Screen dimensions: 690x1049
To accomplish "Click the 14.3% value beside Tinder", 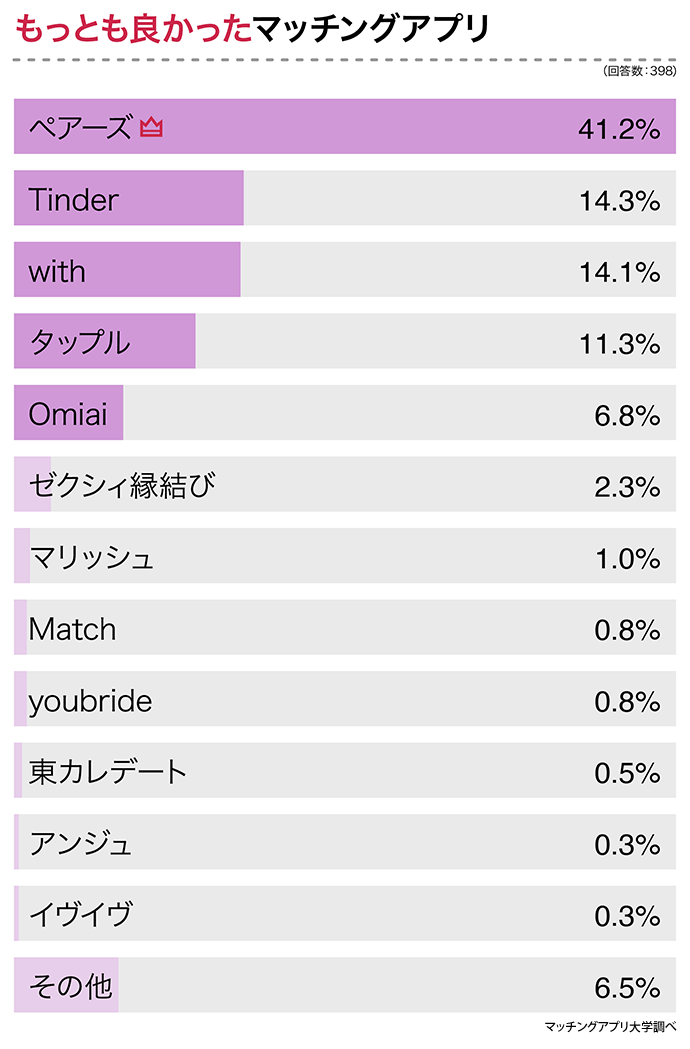I will click(619, 200).
